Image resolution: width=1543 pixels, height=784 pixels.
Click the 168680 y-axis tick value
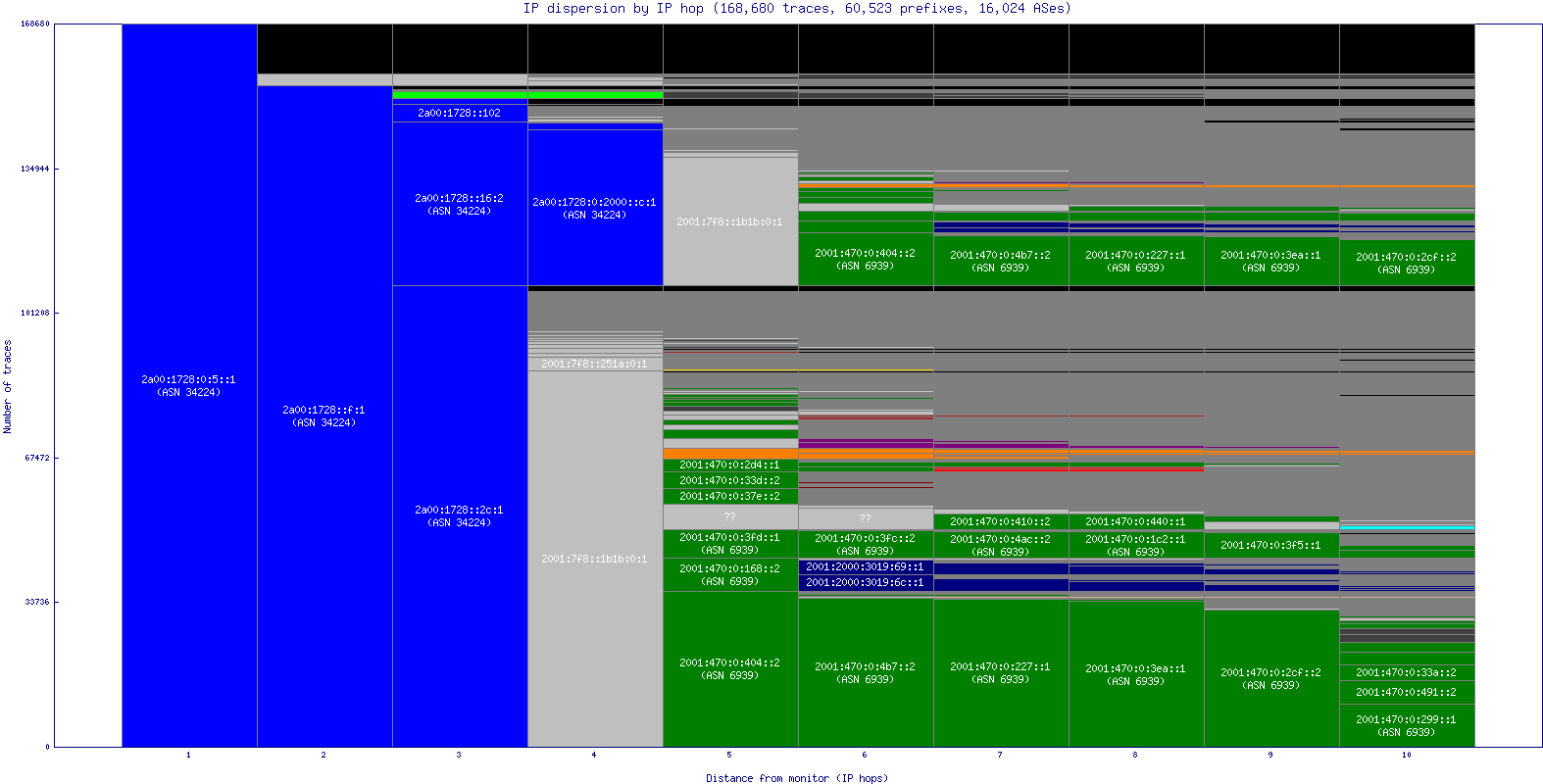click(x=35, y=24)
